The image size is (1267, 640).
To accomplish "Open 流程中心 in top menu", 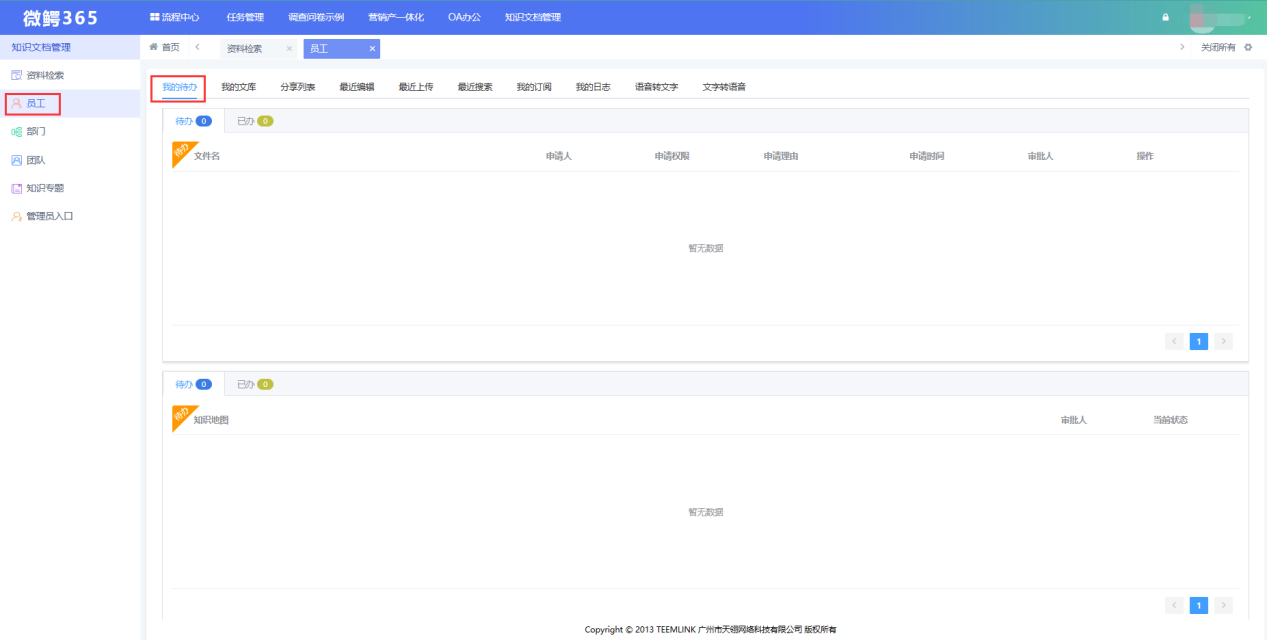I will click(174, 17).
